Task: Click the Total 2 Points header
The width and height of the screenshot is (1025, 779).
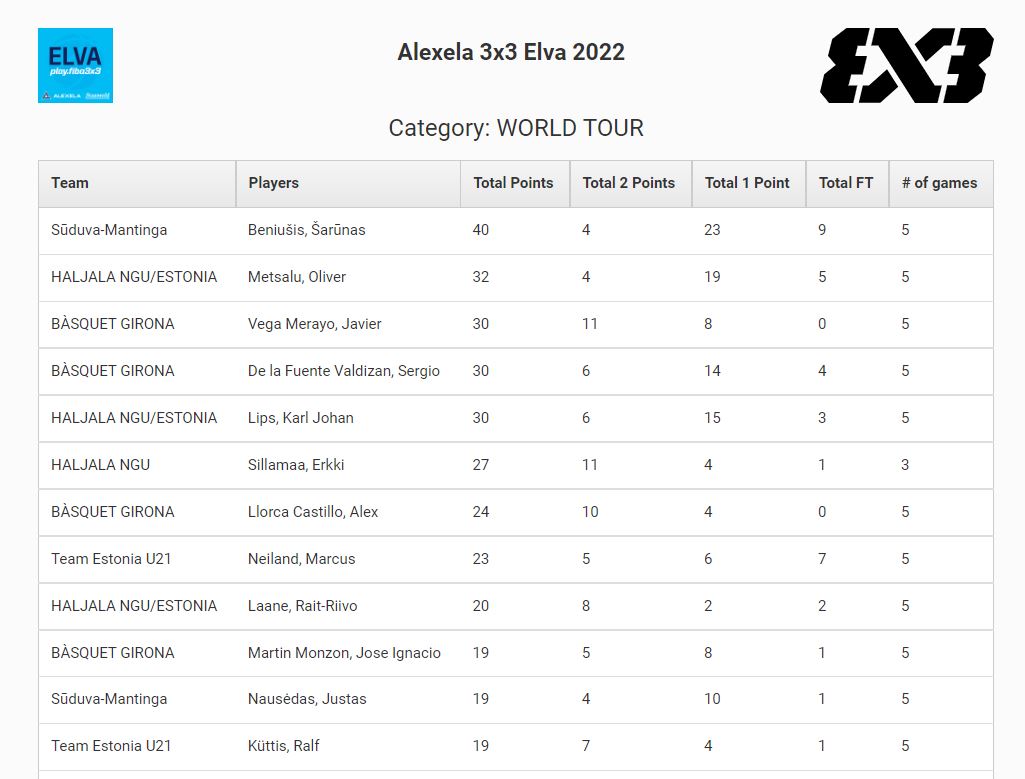Action: (x=628, y=183)
